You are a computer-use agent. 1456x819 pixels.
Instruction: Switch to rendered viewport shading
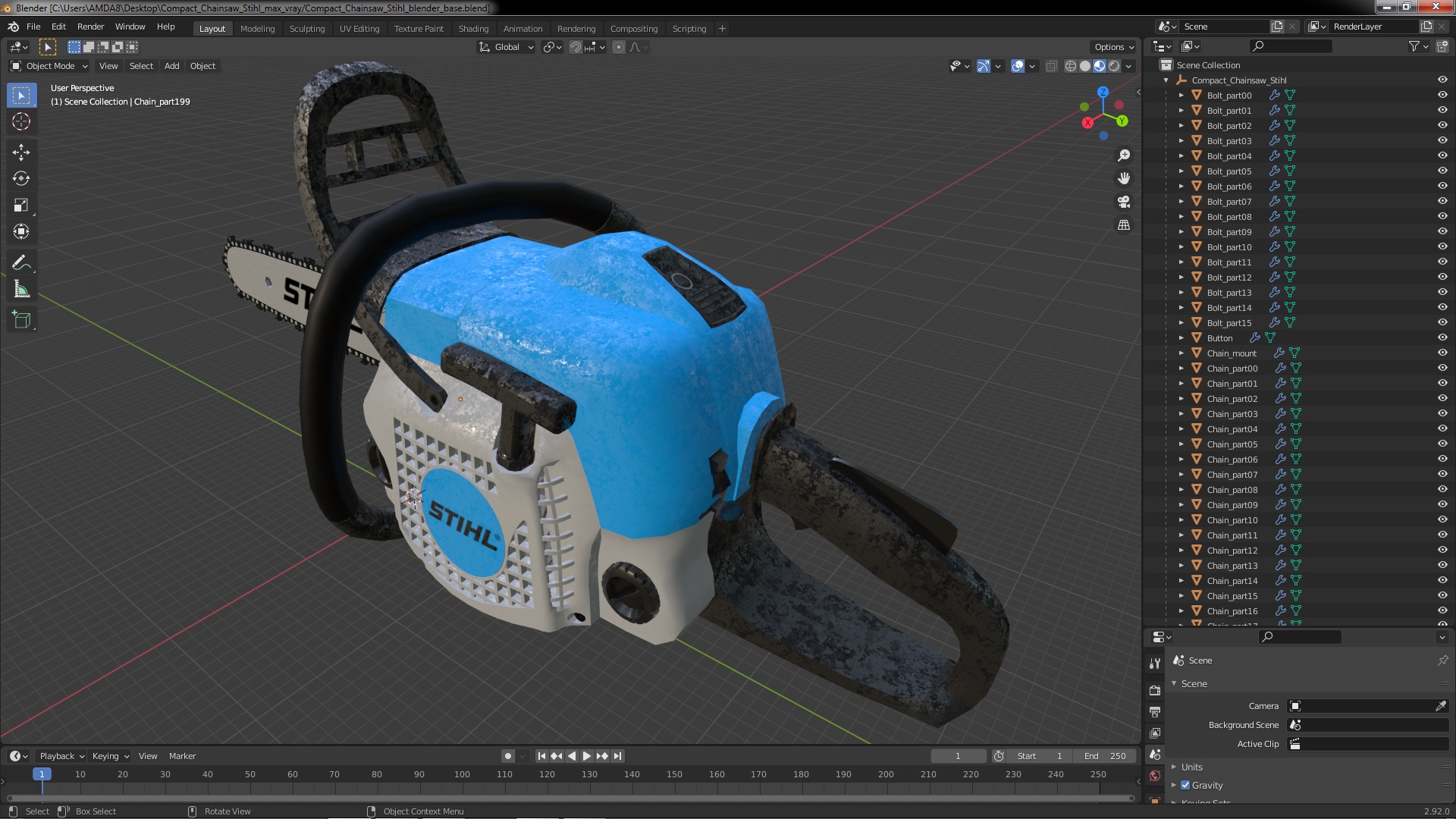point(1114,66)
